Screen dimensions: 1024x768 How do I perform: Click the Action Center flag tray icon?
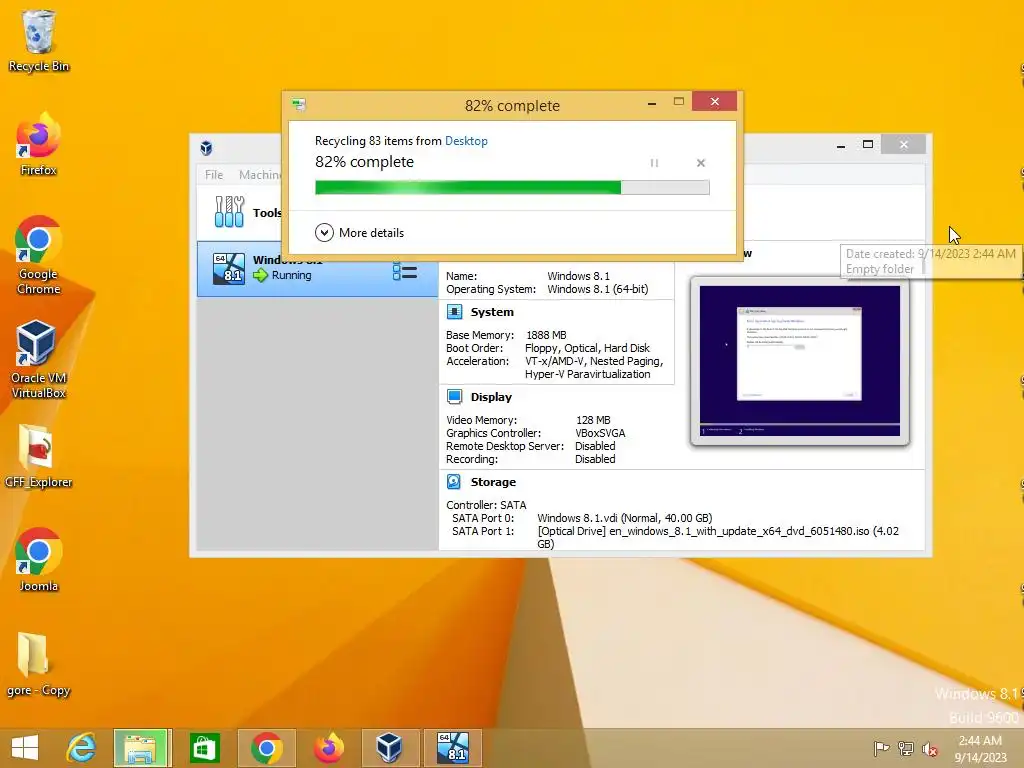(x=881, y=748)
